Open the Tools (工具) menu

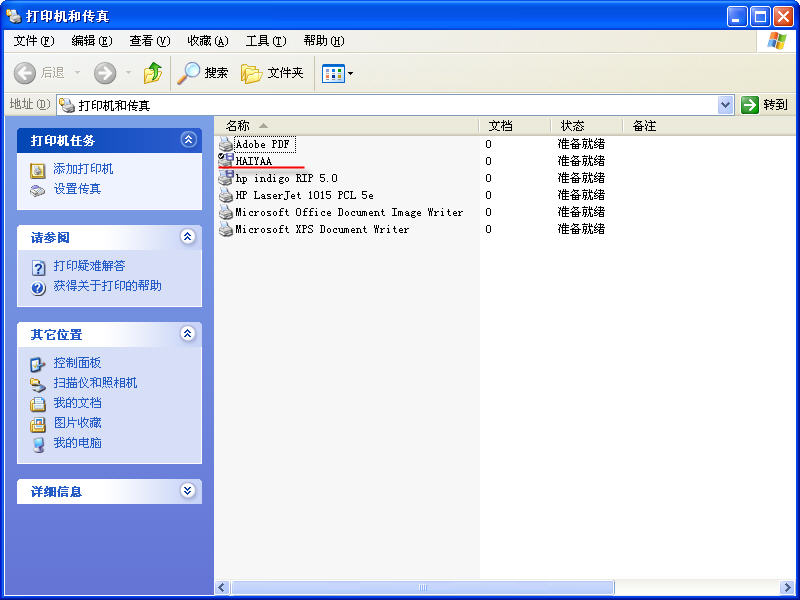tap(266, 41)
